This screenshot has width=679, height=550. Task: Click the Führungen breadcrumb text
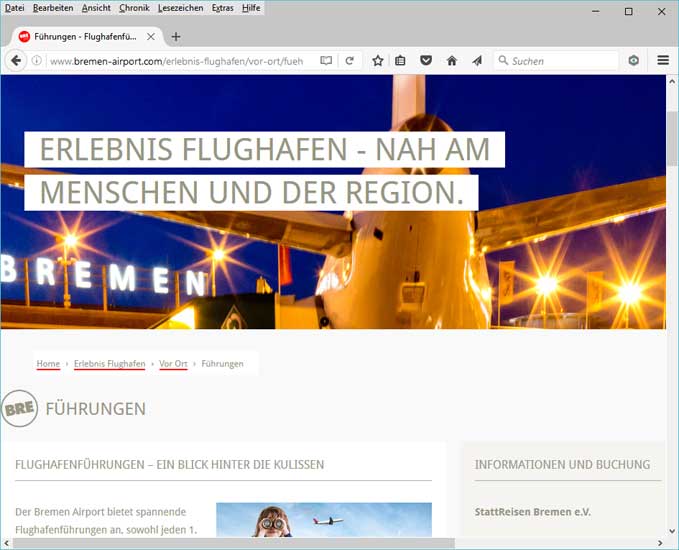tap(223, 364)
